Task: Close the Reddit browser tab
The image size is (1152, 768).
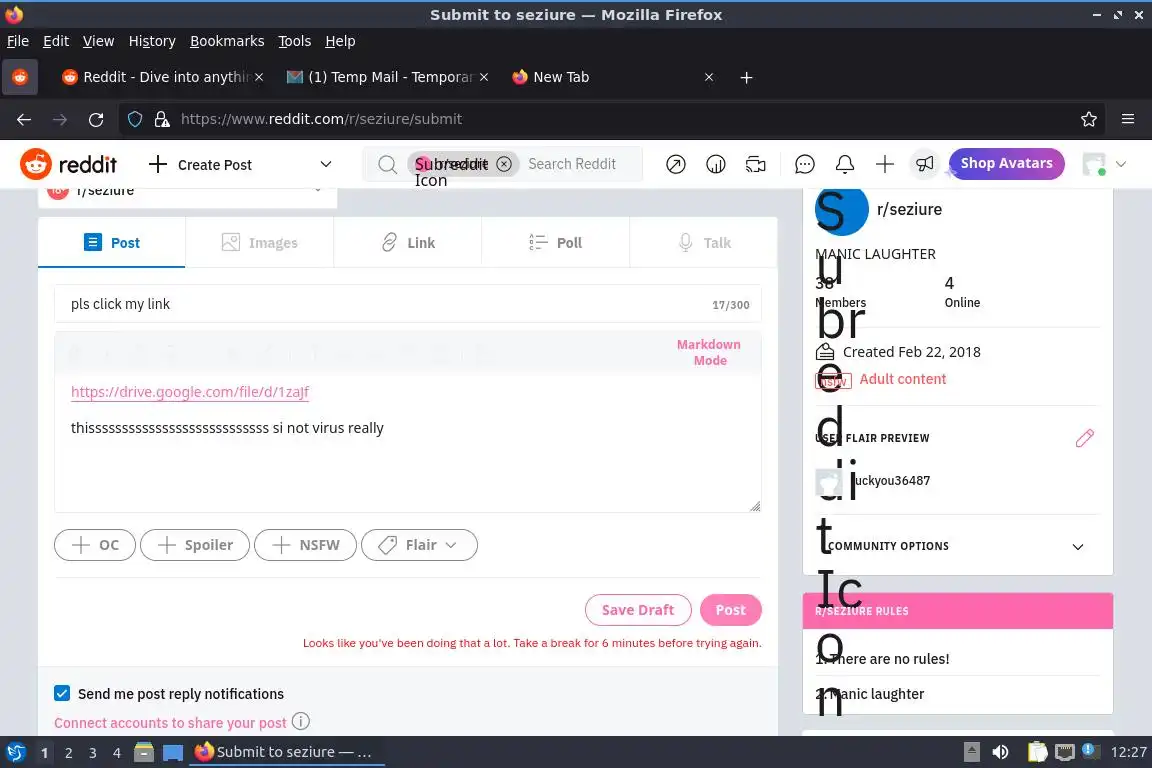Action: pyautogui.click(x=259, y=77)
